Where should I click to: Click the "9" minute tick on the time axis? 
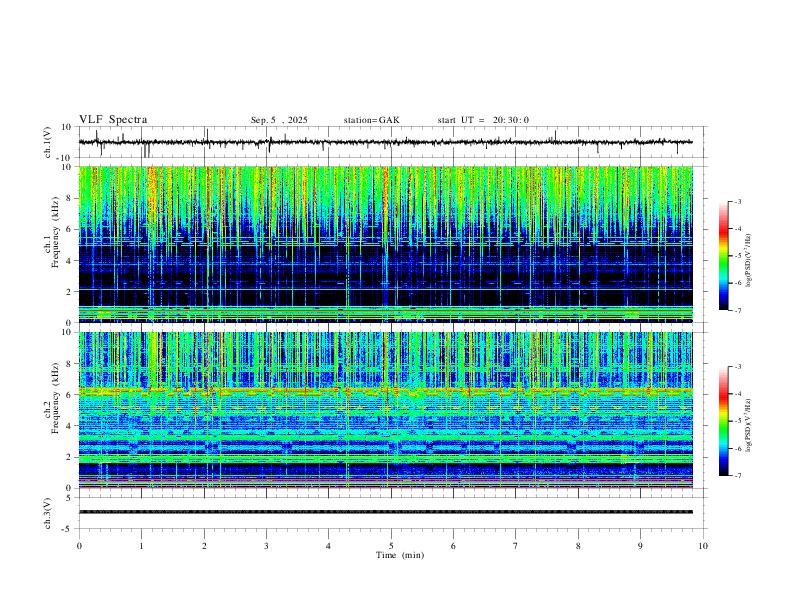(640, 546)
